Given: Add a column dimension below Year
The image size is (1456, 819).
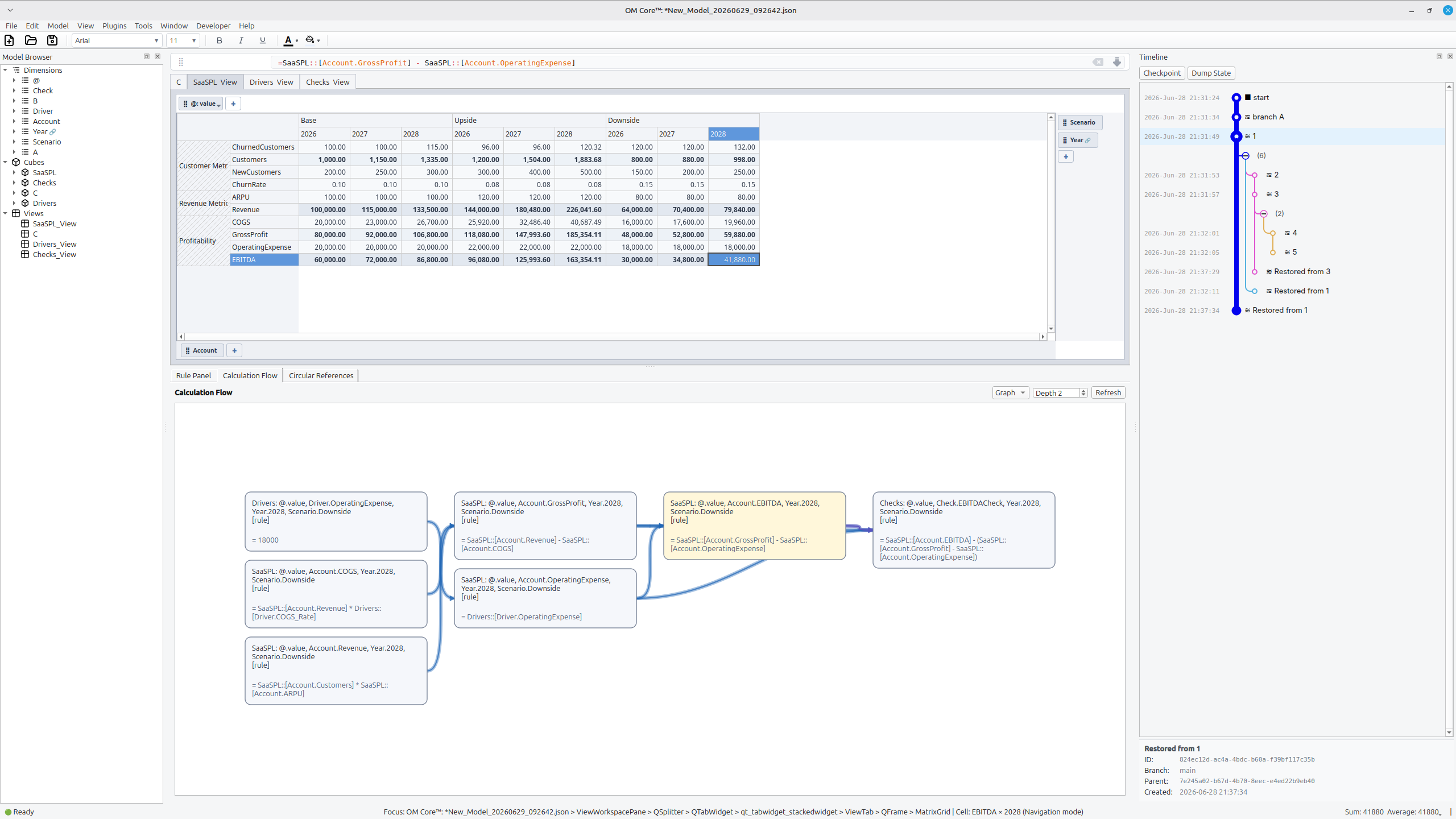Looking at the screenshot, I should (1066, 156).
